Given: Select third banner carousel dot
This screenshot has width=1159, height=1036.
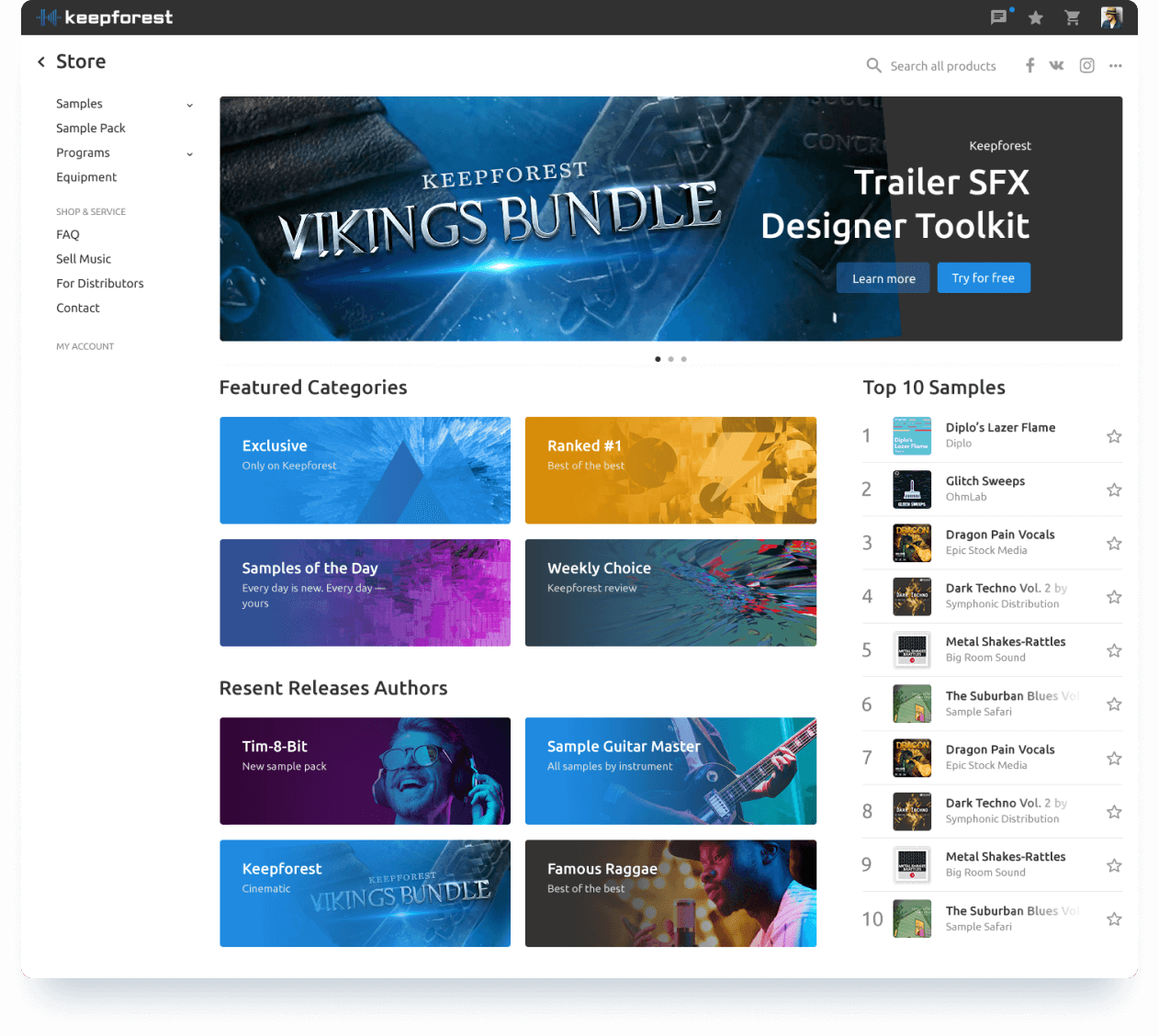Looking at the screenshot, I should pyautogui.click(x=684, y=359).
